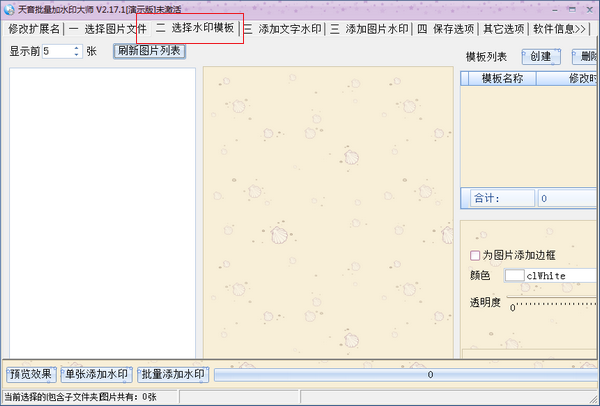This screenshot has height=406, width=600.
Task: Click the 创建 template button
Action: pyautogui.click(x=541, y=57)
